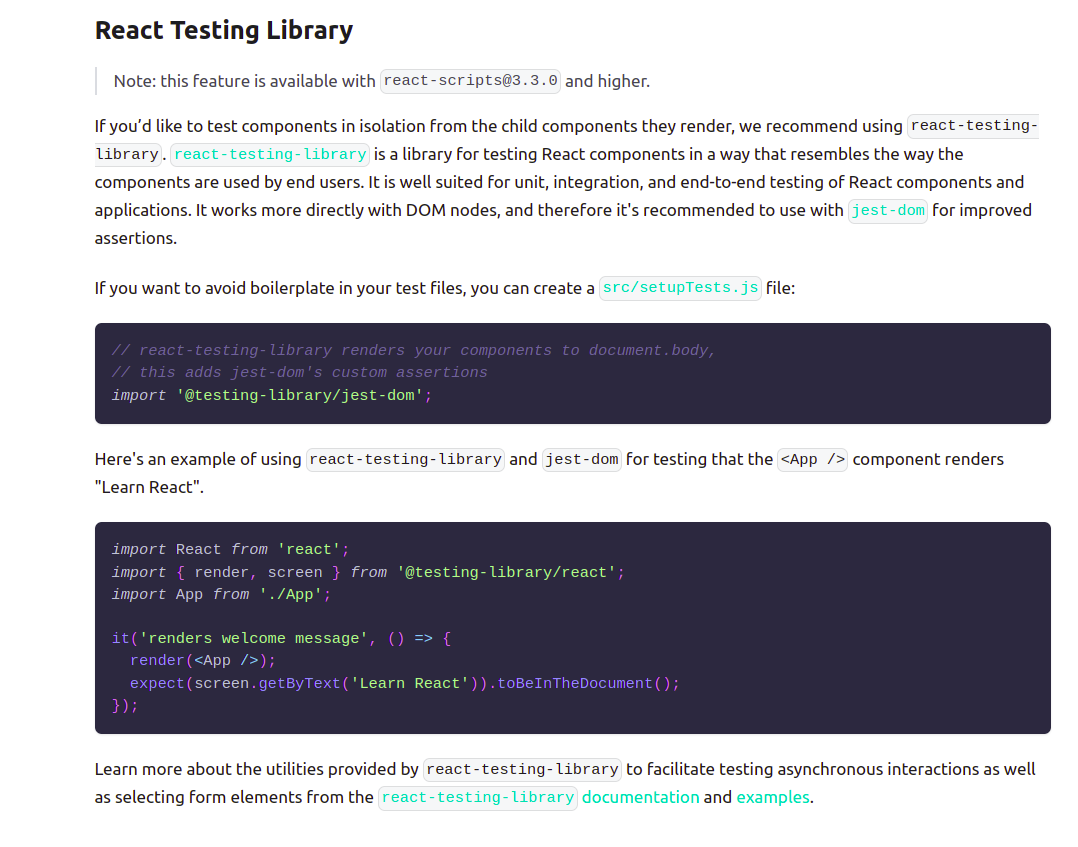Screen dimensions: 1078x847
Task: Click the <App /> inline code in paragraph
Action: pos(813,459)
